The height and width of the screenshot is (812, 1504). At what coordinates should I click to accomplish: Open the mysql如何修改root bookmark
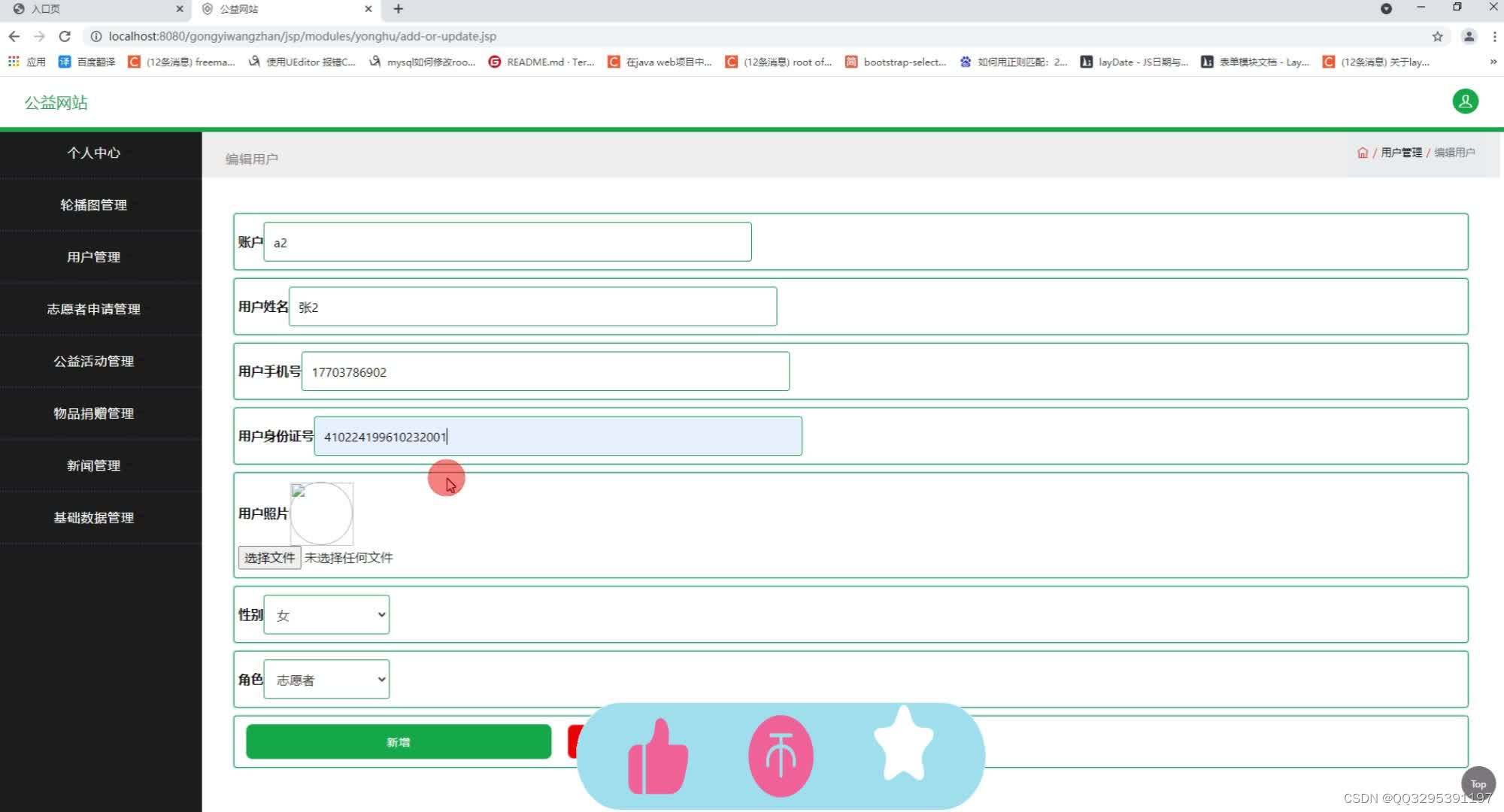tap(423, 62)
